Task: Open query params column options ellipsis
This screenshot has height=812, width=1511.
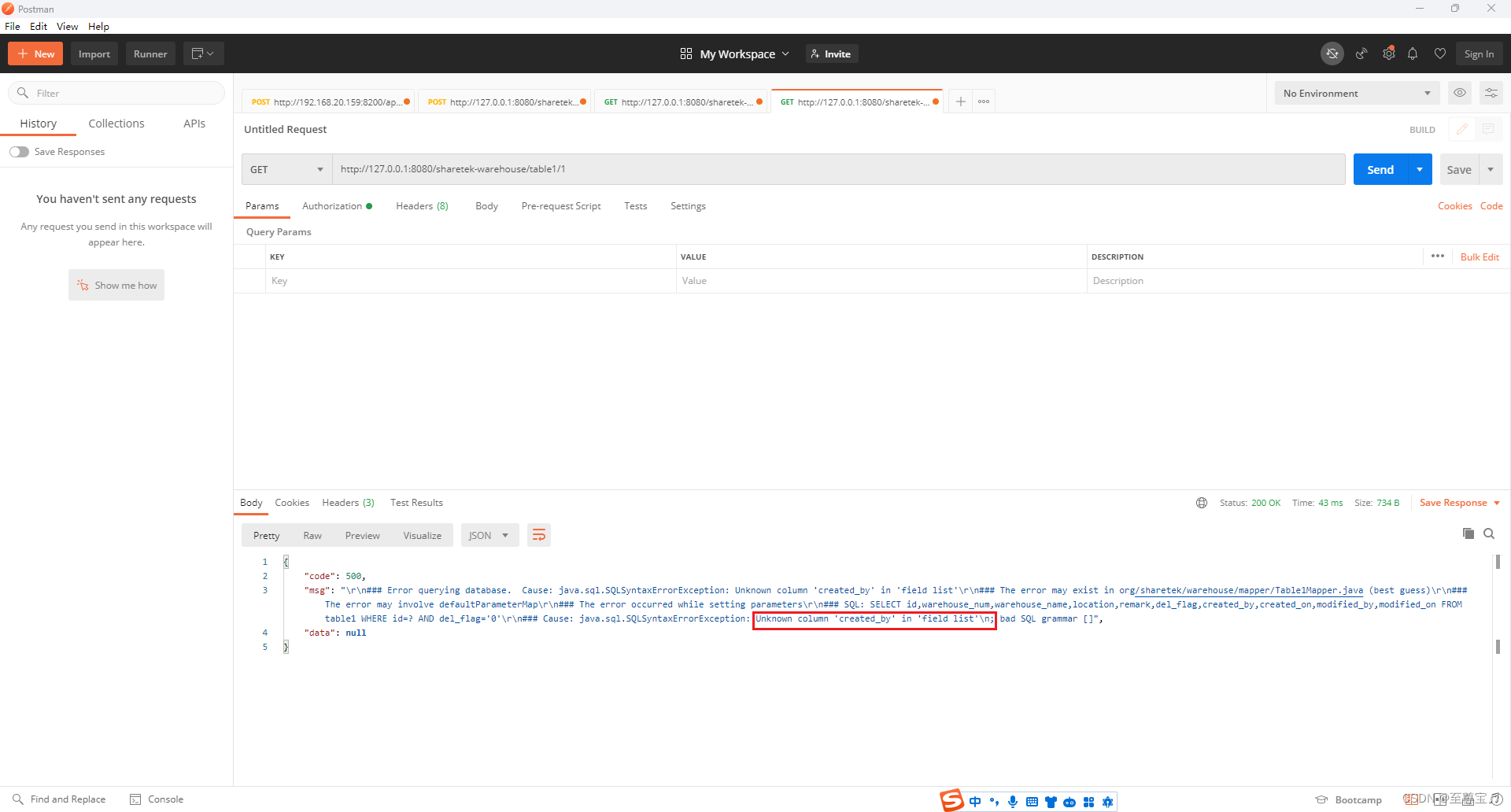Action: 1437,257
